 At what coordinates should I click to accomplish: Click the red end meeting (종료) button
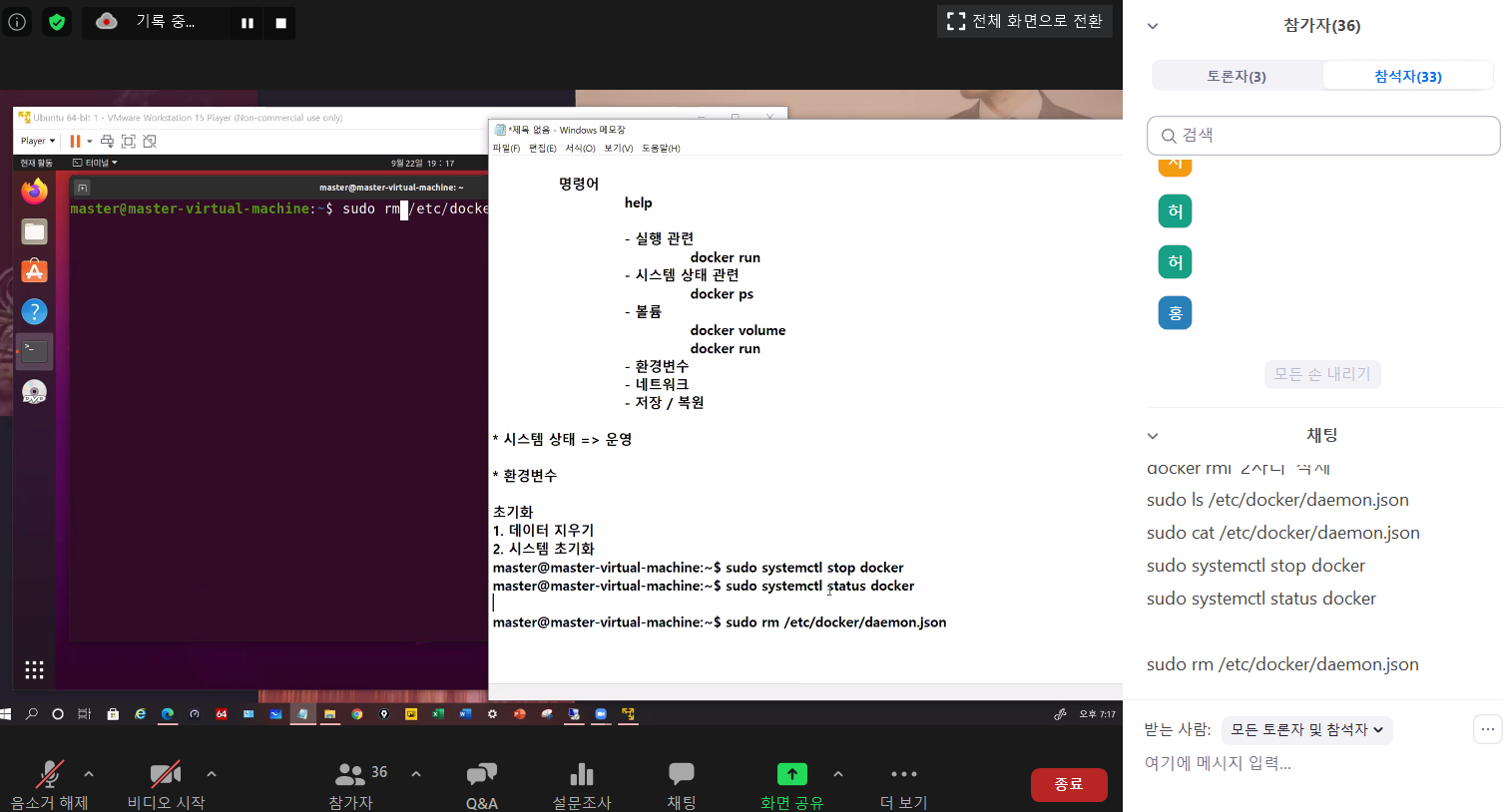1069,784
